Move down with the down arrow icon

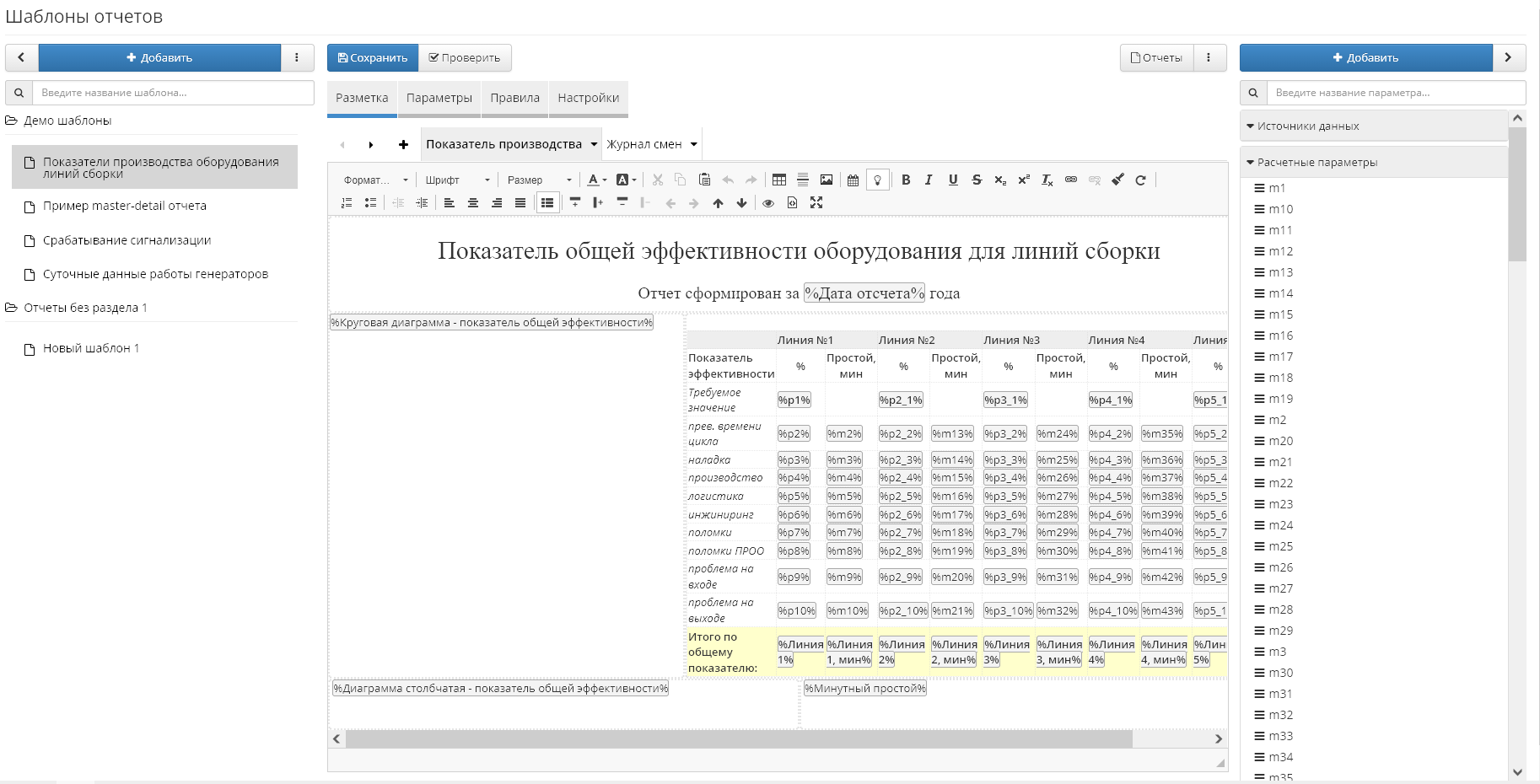point(741,202)
